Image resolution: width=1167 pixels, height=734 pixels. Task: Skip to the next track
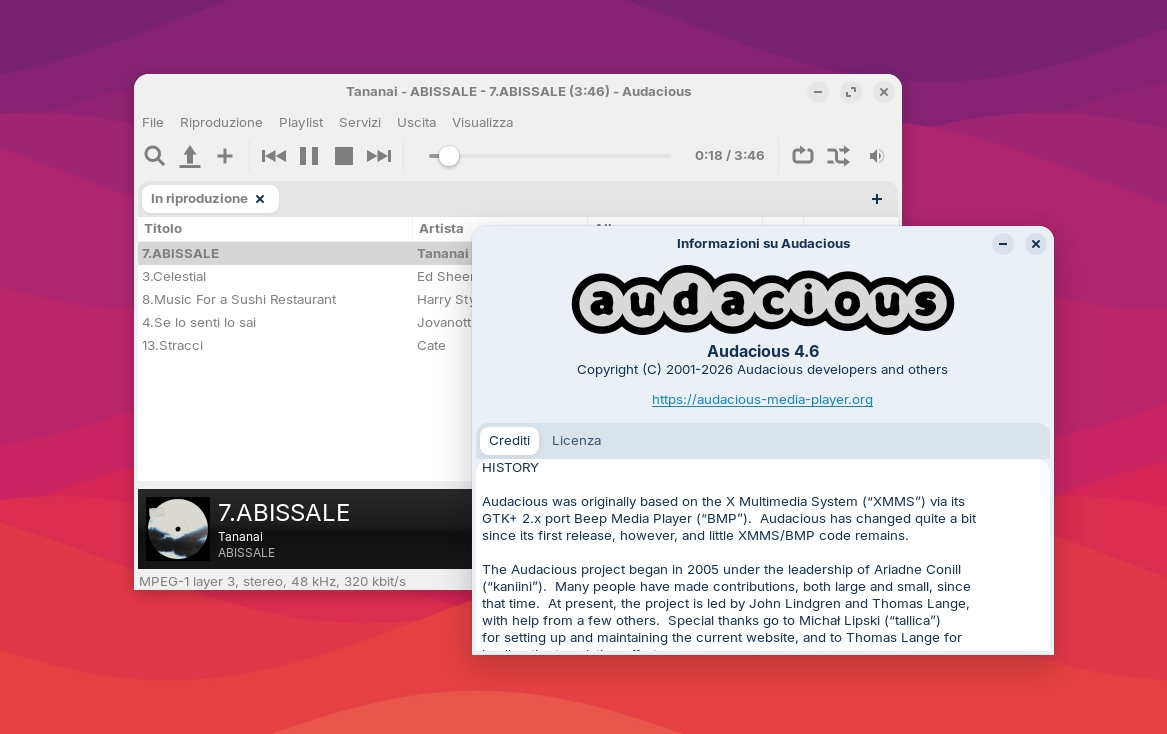click(x=379, y=156)
